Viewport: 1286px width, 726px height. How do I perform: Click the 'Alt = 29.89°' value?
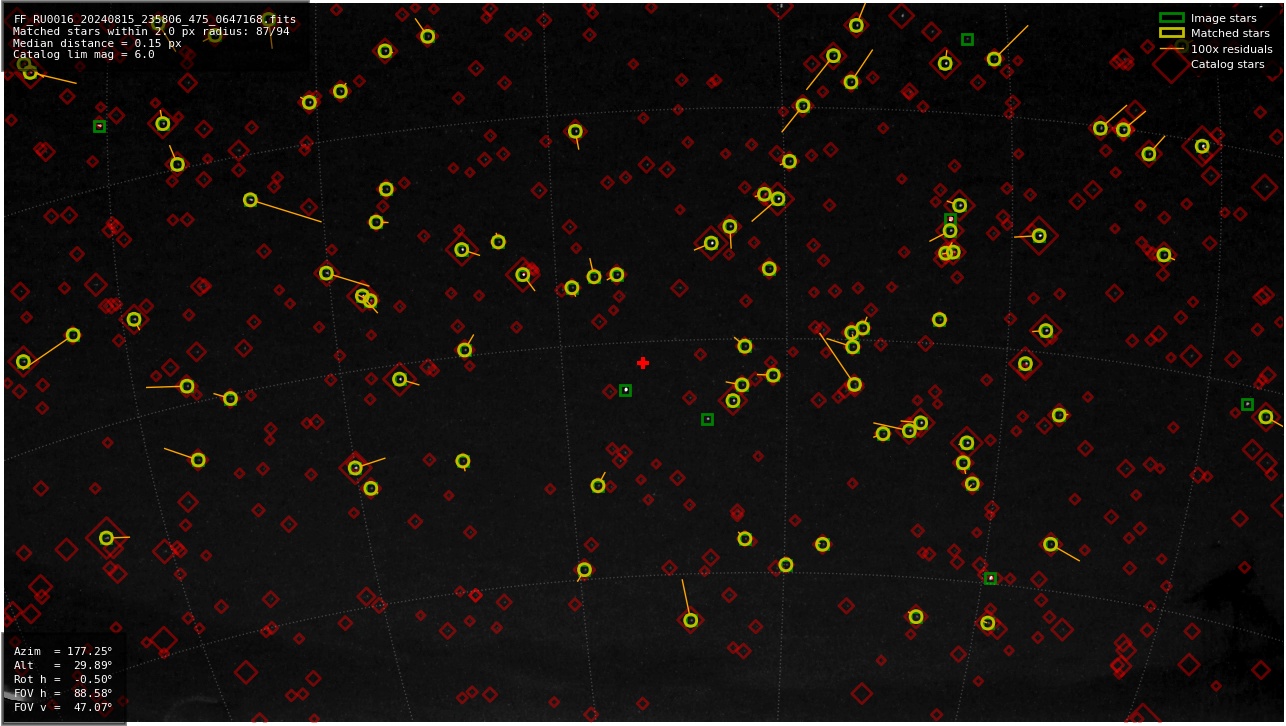pos(63,665)
